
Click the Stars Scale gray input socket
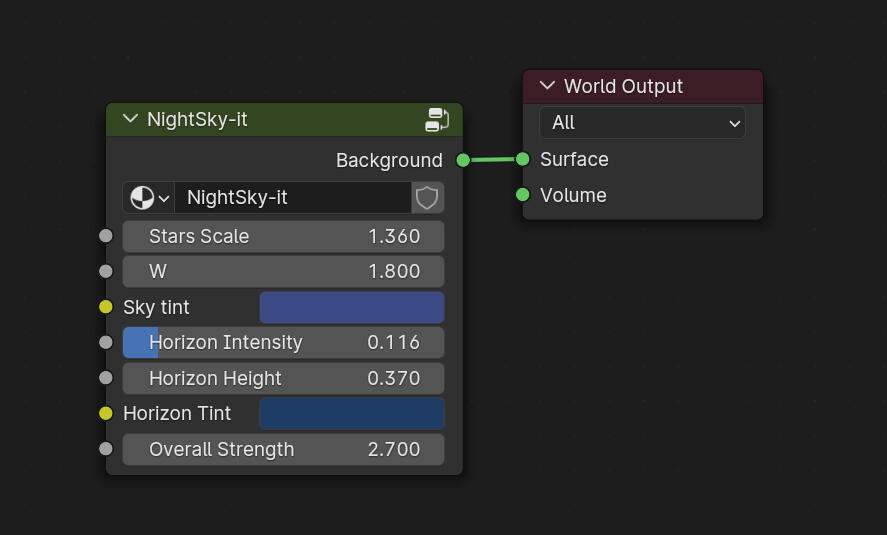tap(106, 236)
